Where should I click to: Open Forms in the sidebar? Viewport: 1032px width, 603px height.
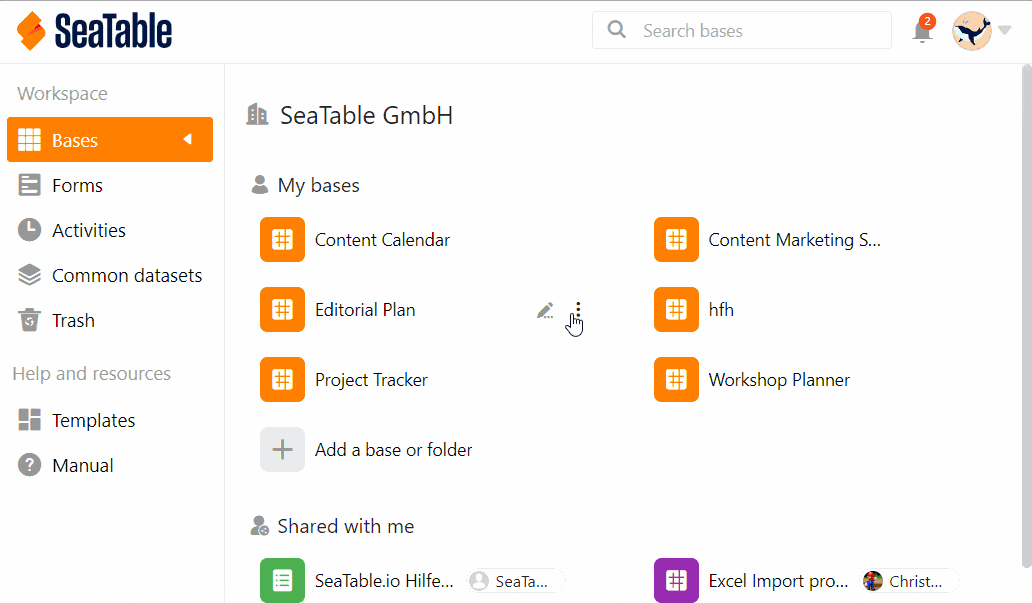77,185
